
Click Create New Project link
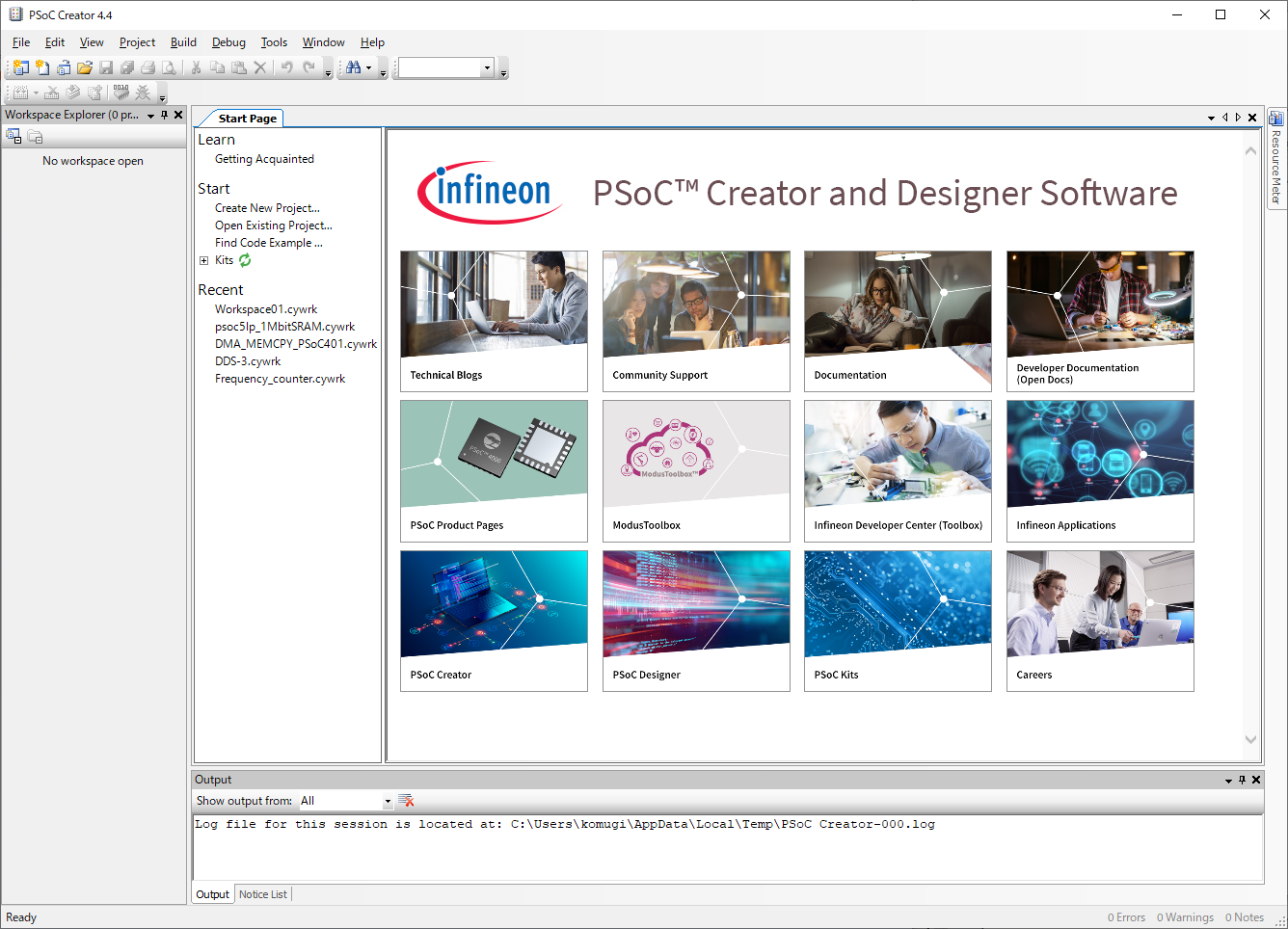point(267,208)
